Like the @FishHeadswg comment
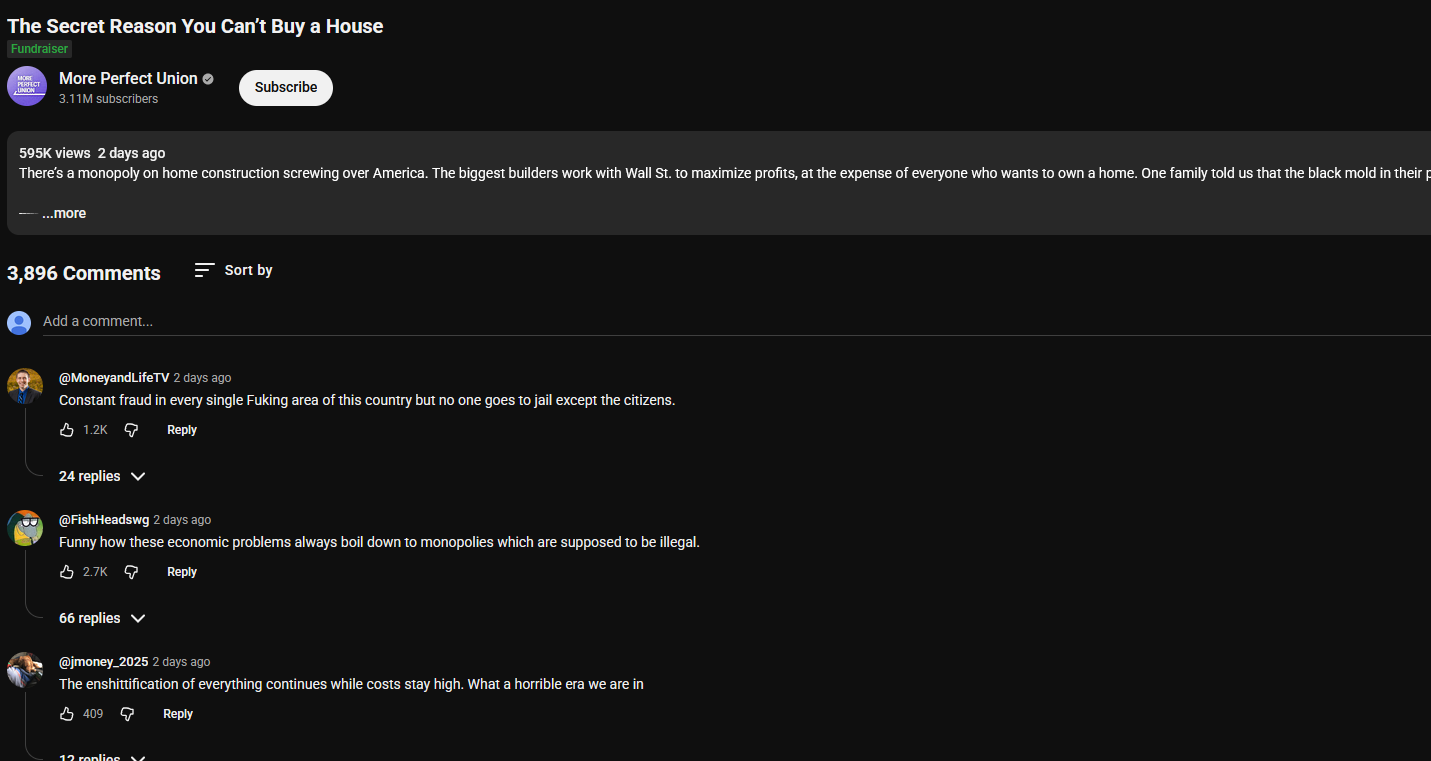This screenshot has width=1431, height=761. click(67, 572)
